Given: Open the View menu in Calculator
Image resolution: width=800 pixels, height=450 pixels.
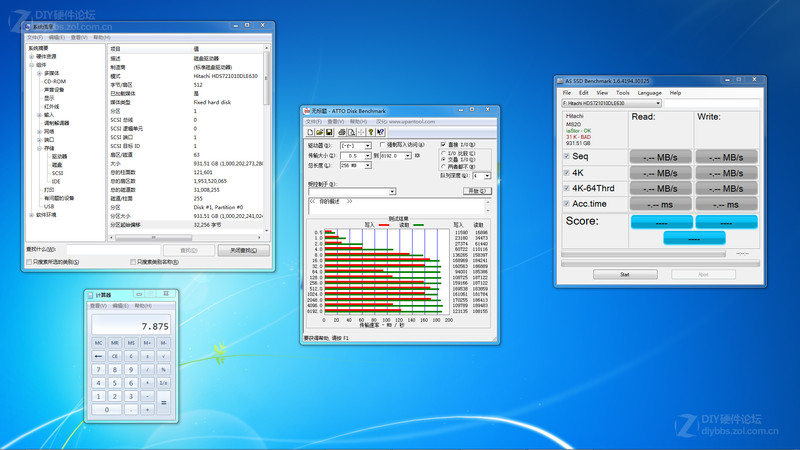Looking at the screenshot, I should point(98,306).
